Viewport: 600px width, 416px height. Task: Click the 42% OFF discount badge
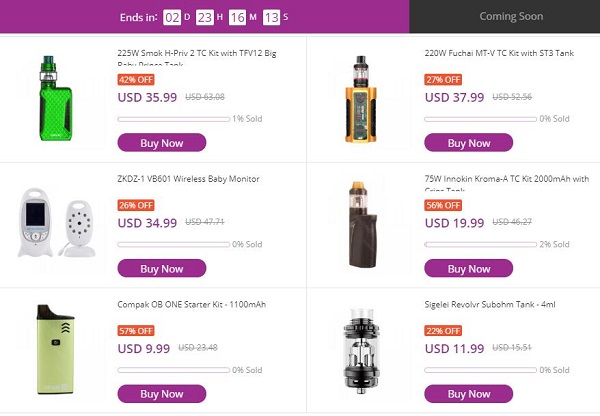coord(136,79)
